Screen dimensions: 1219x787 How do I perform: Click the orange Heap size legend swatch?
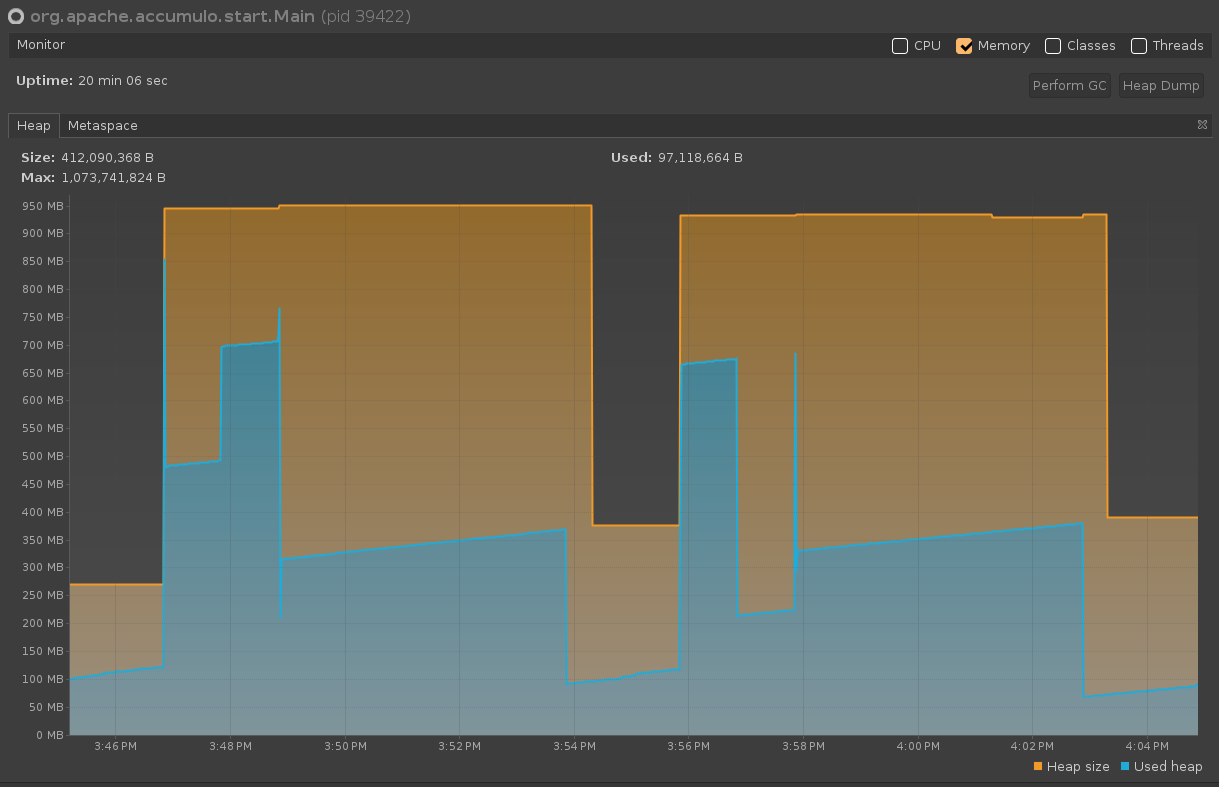pos(1038,767)
